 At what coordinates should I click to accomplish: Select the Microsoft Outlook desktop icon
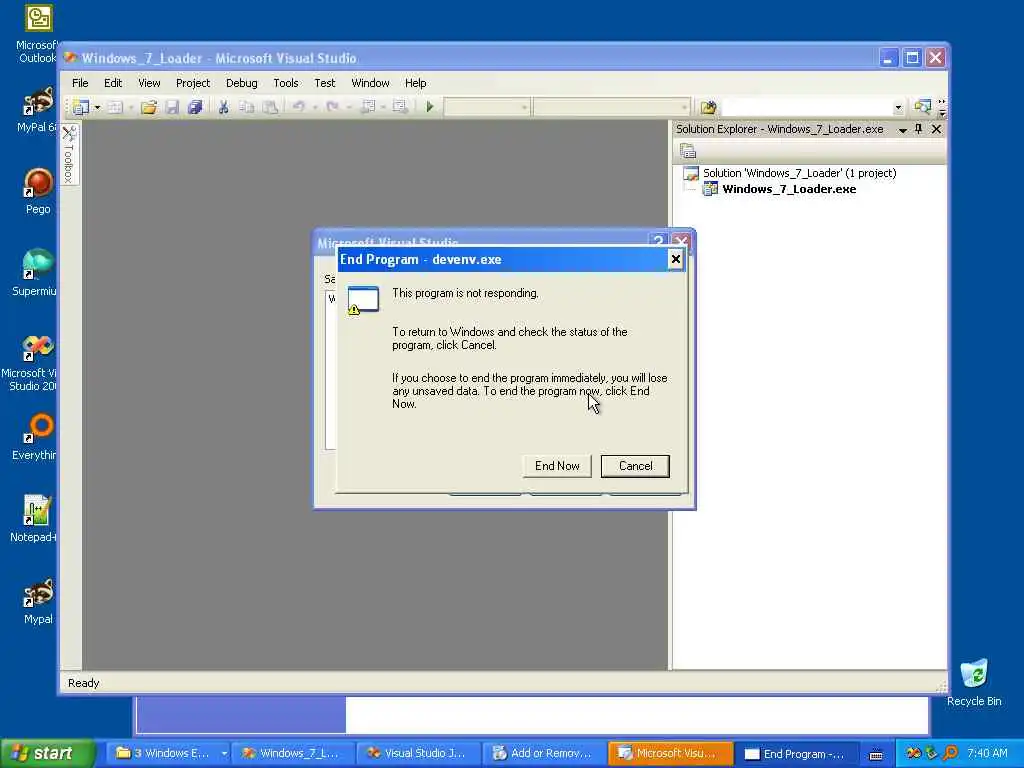(x=37, y=34)
